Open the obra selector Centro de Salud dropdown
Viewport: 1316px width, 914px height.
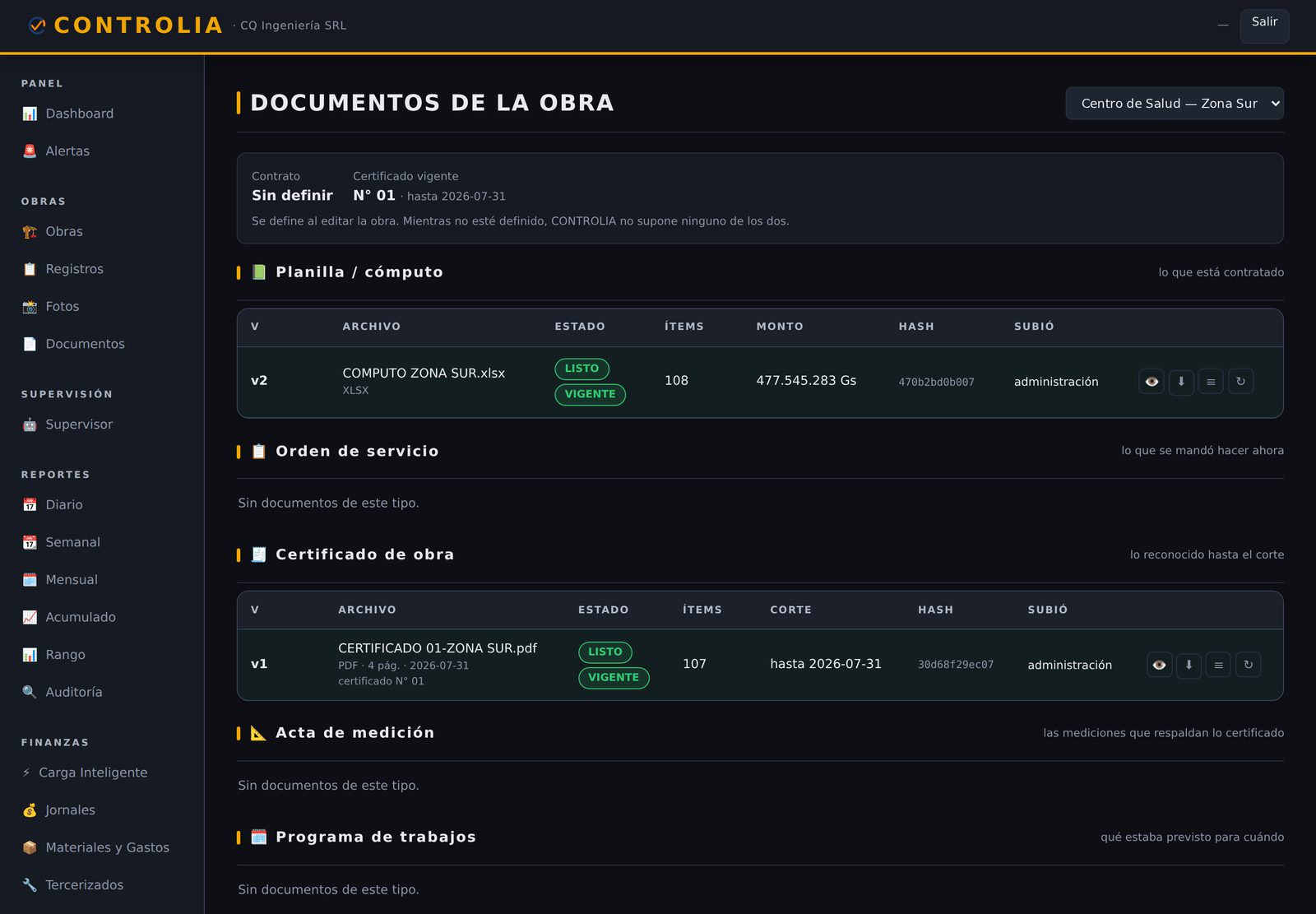pyautogui.click(x=1175, y=104)
